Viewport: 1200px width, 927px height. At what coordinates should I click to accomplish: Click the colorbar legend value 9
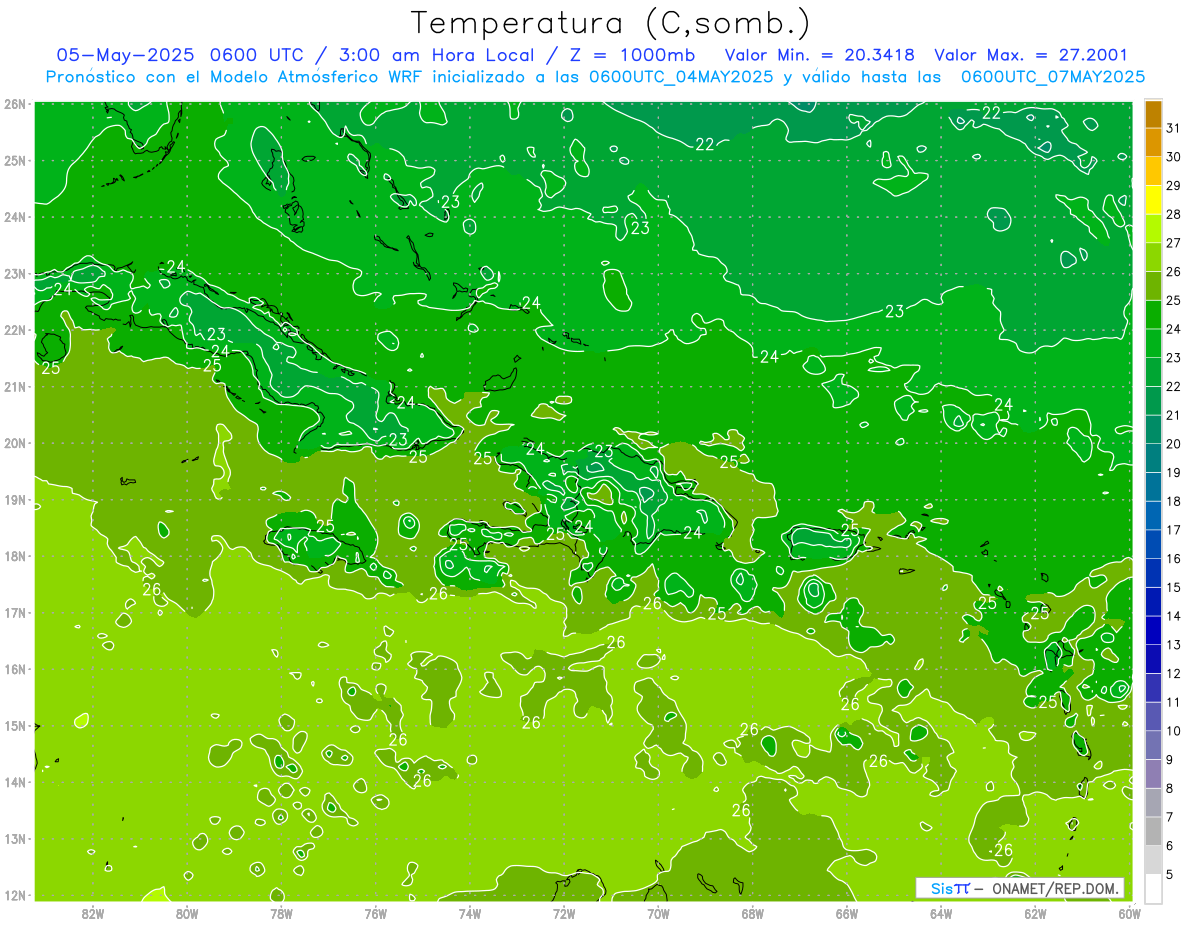[1169, 759]
